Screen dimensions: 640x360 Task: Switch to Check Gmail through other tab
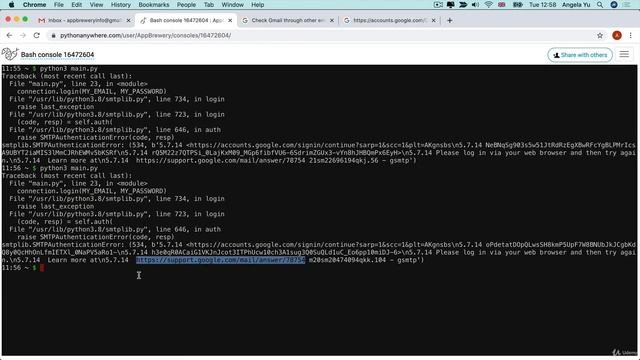coord(287,20)
